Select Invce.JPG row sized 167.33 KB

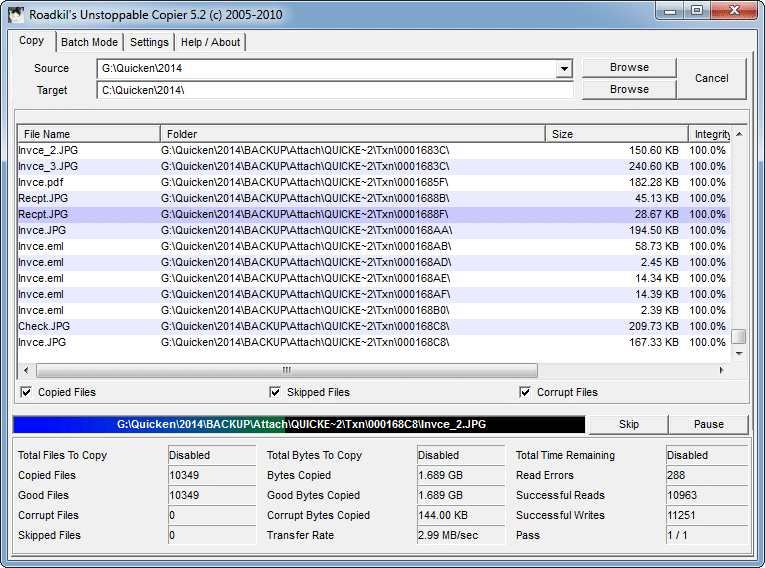coord(374,343)
